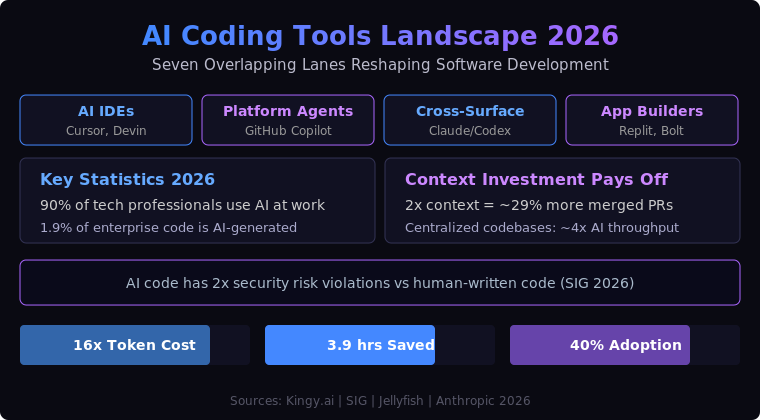760x420 pixels.
Task: Click '2x context = ~29% more merged PRs'
Action: coord(539,205)
